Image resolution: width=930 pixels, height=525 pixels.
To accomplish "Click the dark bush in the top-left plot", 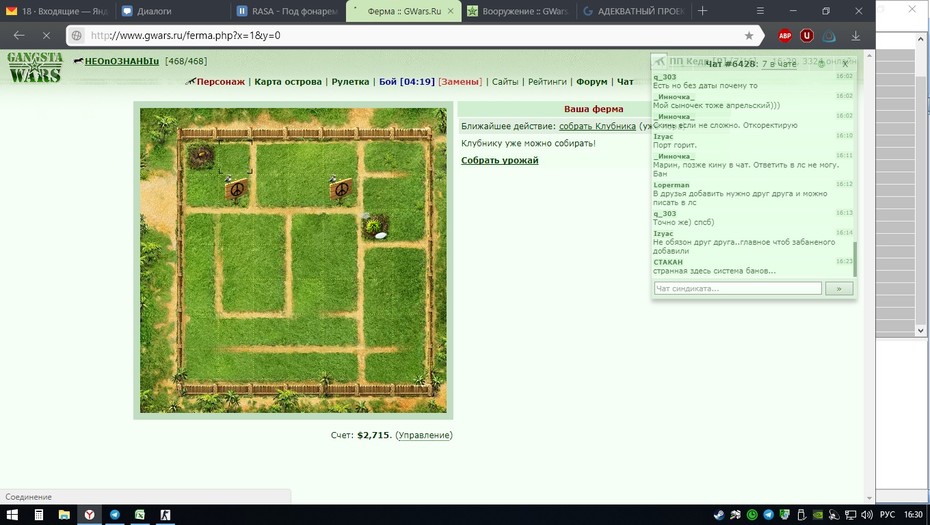I will click(x=201, y=157).
